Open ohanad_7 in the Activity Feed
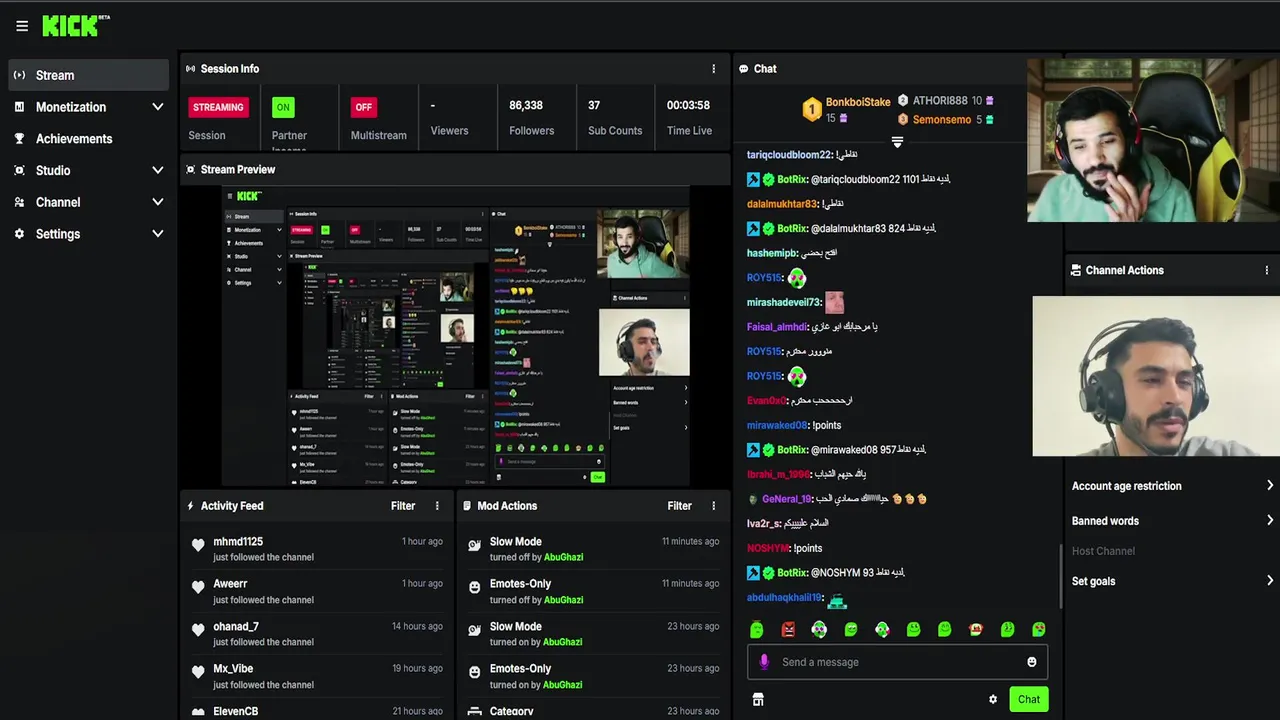The height and width of the screenshot is (720, 1280). point(236,627)
